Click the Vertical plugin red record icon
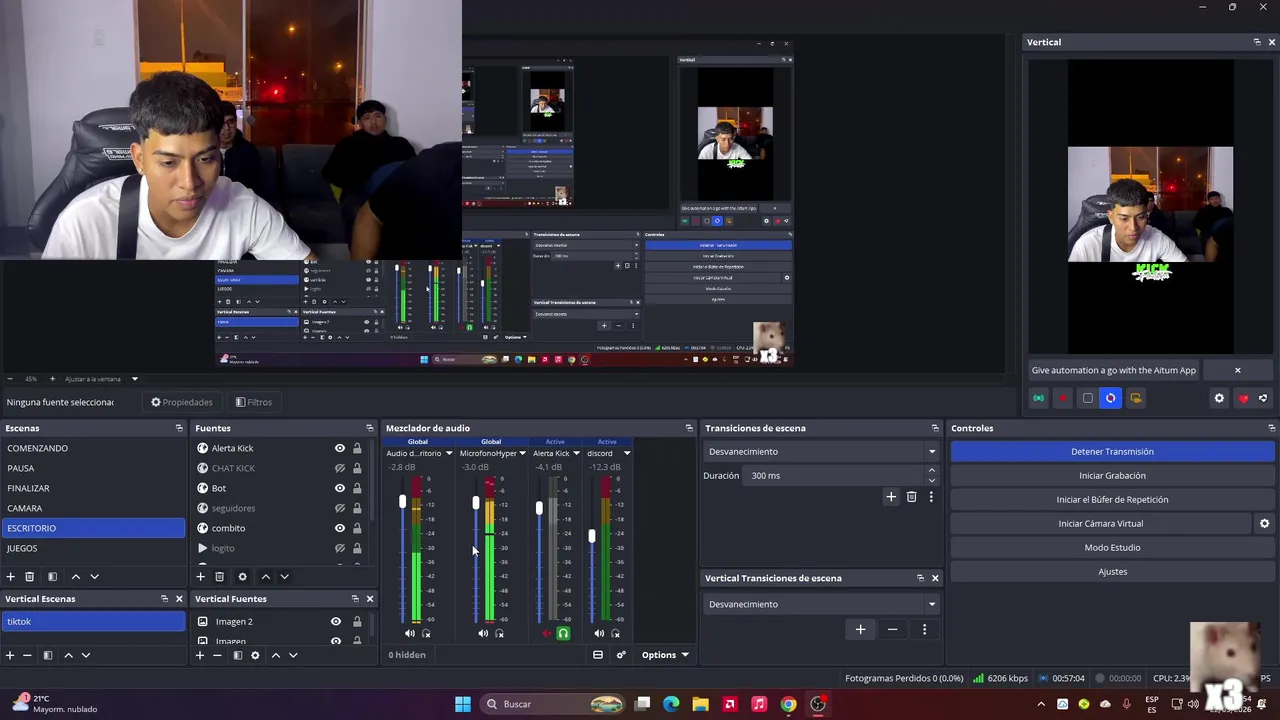 pyautogui.click(x=1063, y=398)
